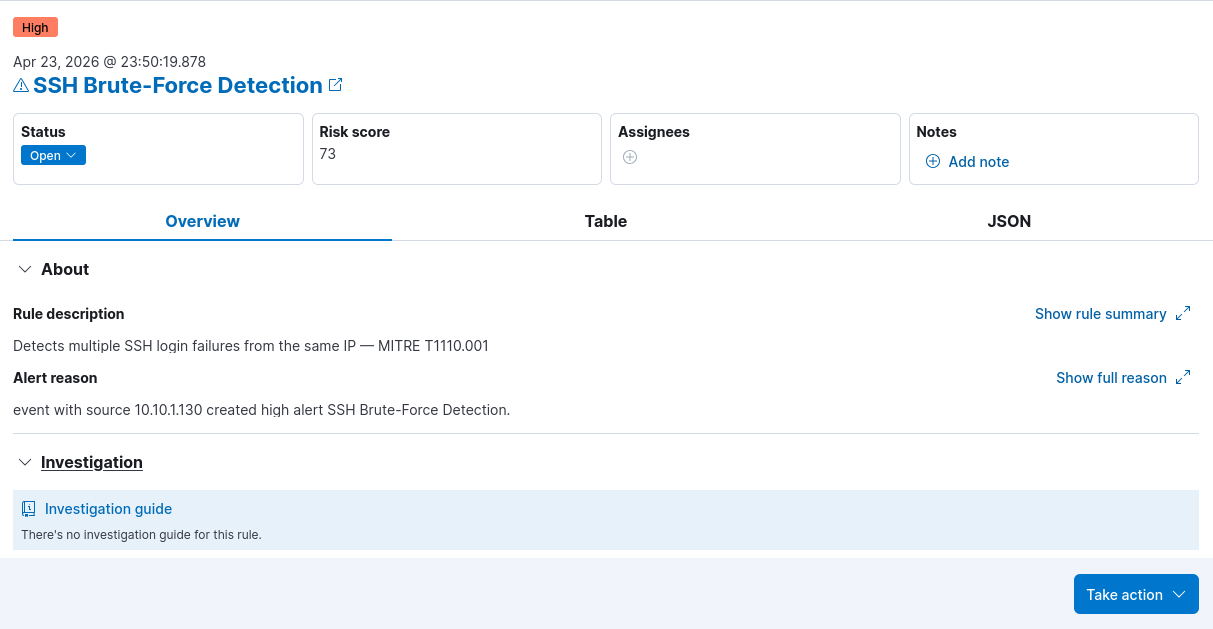Collapse the About section chevron
Viewport: 1213px width, 629px height.
click(25, 269)
